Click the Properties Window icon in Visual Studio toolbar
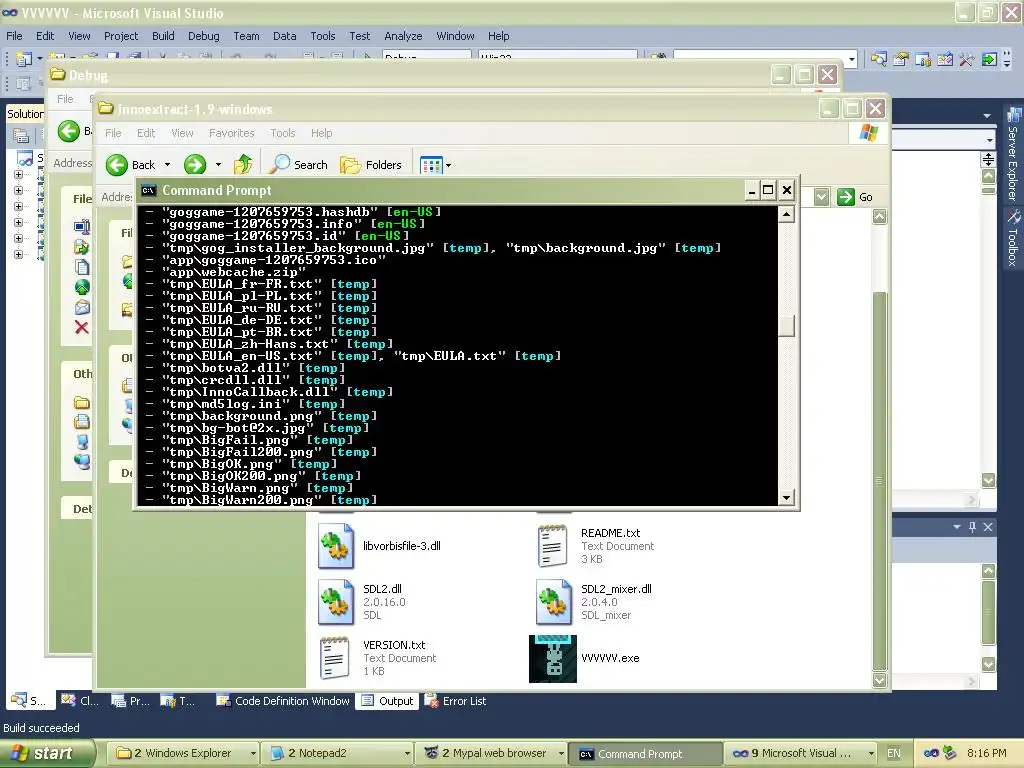Image resolution: width=1024 pixels, height=768 pixels. pos(901,59)
